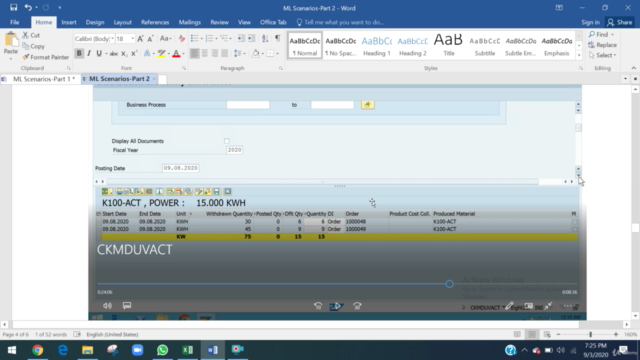Show paragraph marks
This screenshot has width=640, height=360.
coord(278,39)
